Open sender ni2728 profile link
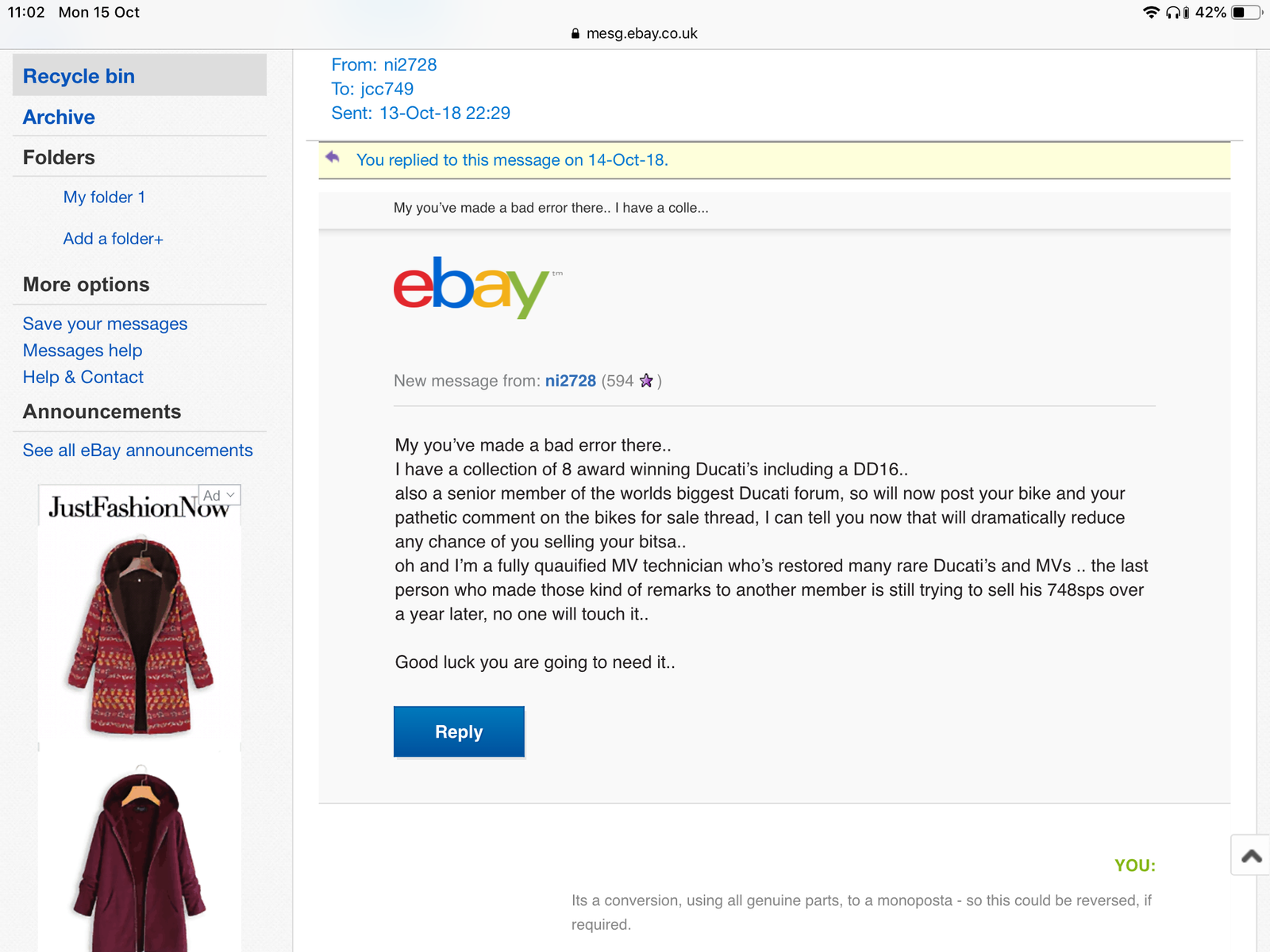The height and width of the screenshot is (952, 1270). coord(570,381)
